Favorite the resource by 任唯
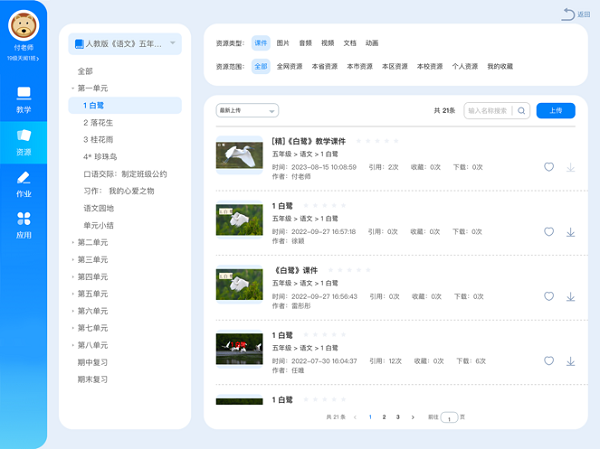This screenshot has height=449, width=600. (549, 361)
